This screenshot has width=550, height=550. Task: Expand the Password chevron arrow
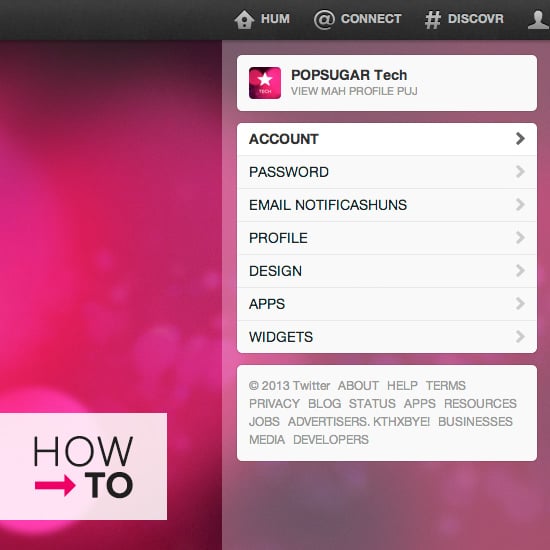(520, 172)
